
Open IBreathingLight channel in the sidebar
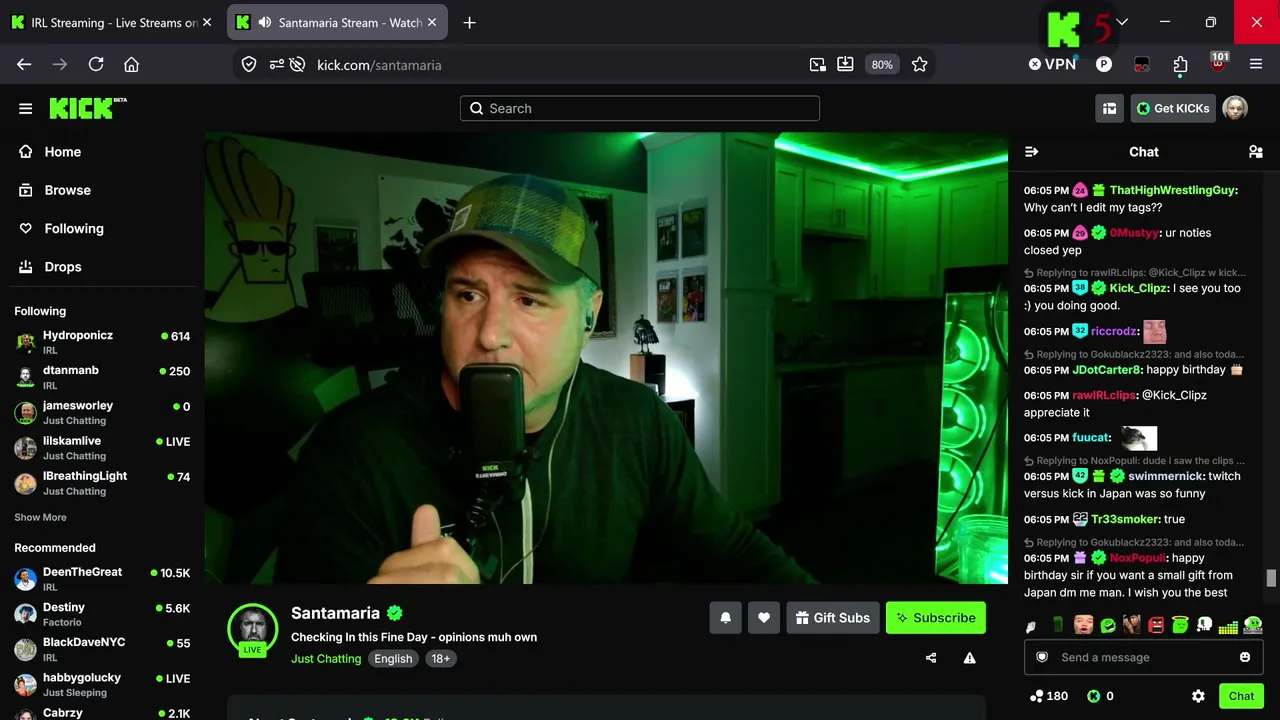click(102, 483)
